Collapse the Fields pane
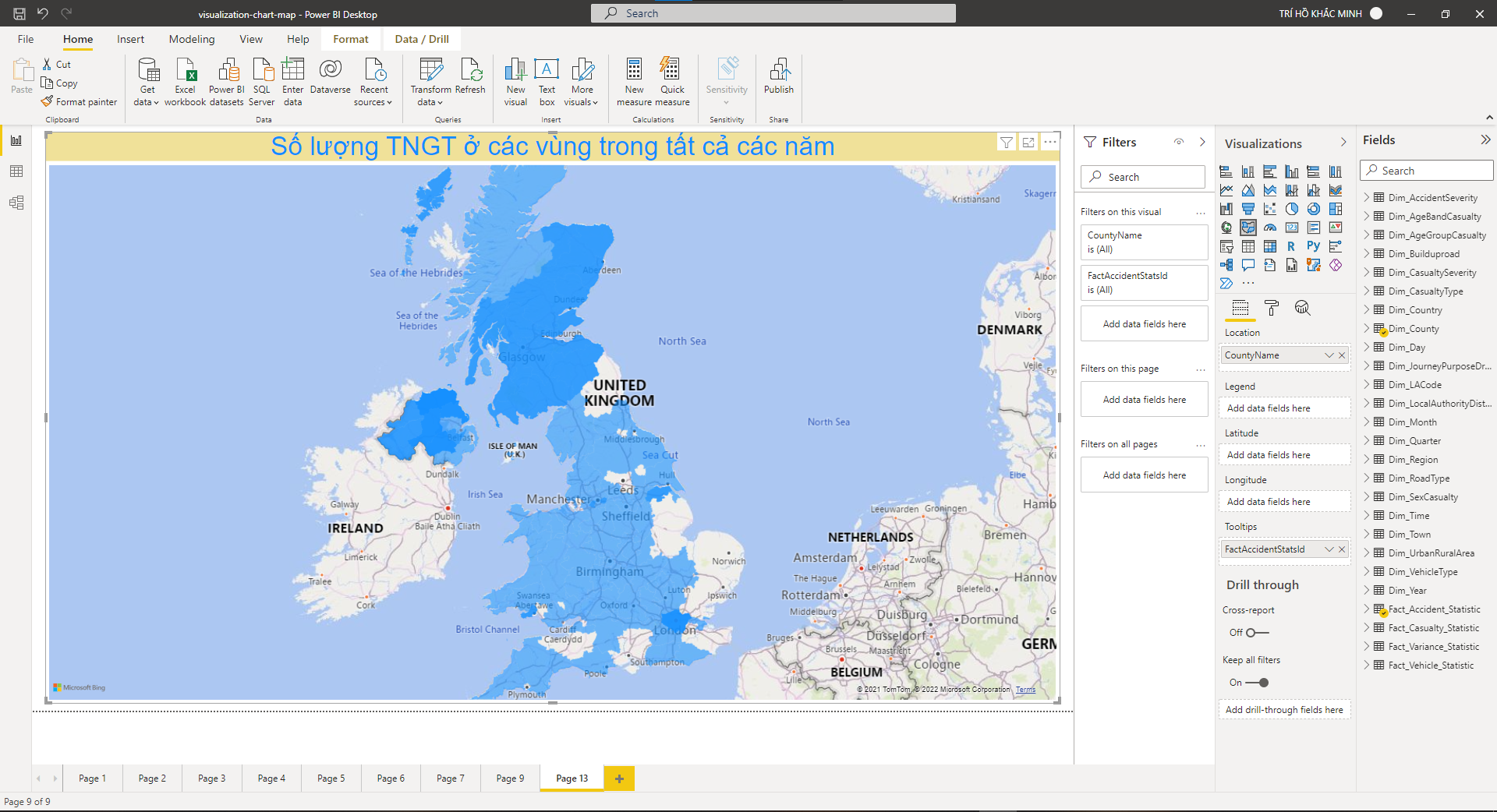The image size is (1497, 812). [x=1485, y=140]
